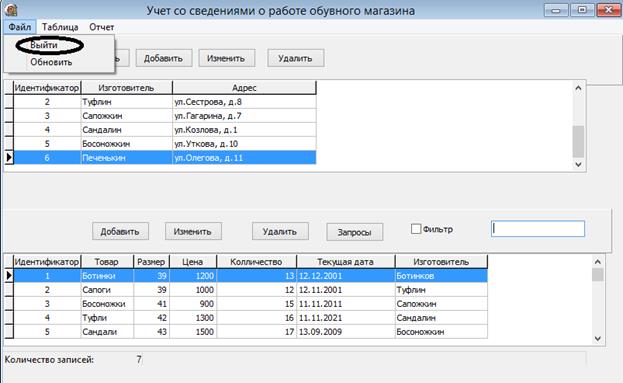Select the Туфлин cell in the upper table
623x383 pixels.
[x=126, y=102]
